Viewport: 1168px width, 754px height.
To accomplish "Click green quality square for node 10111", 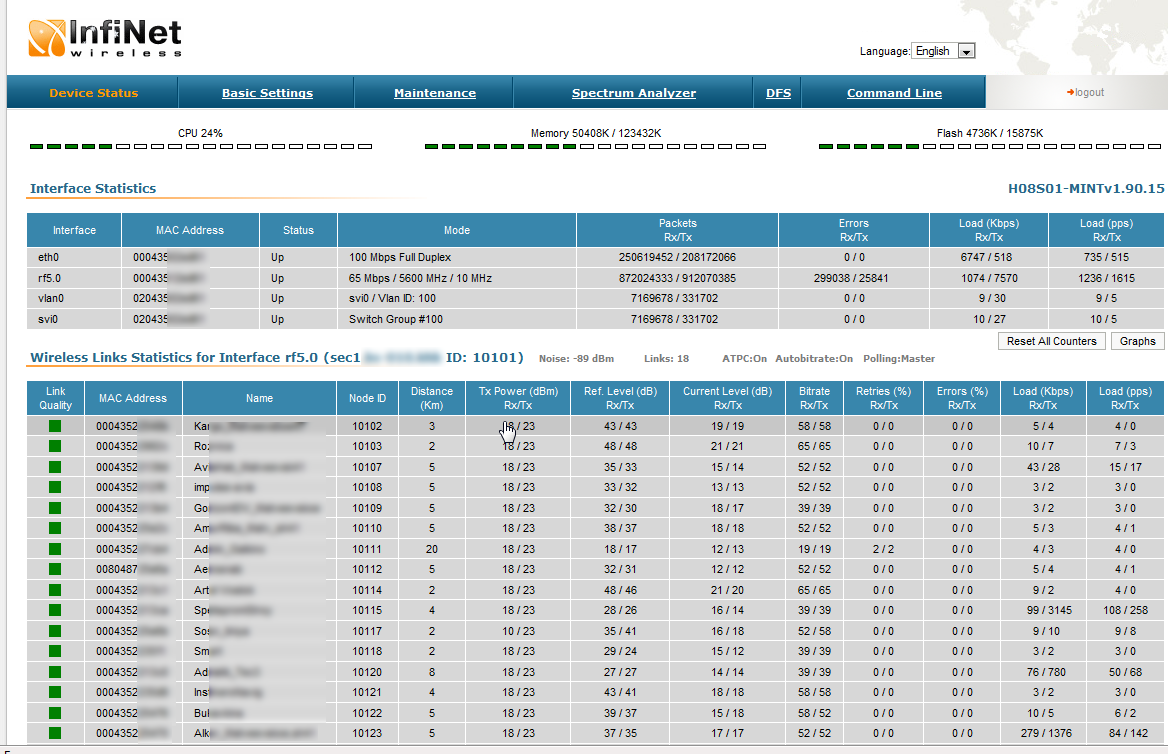I will (x=55, y=549).
